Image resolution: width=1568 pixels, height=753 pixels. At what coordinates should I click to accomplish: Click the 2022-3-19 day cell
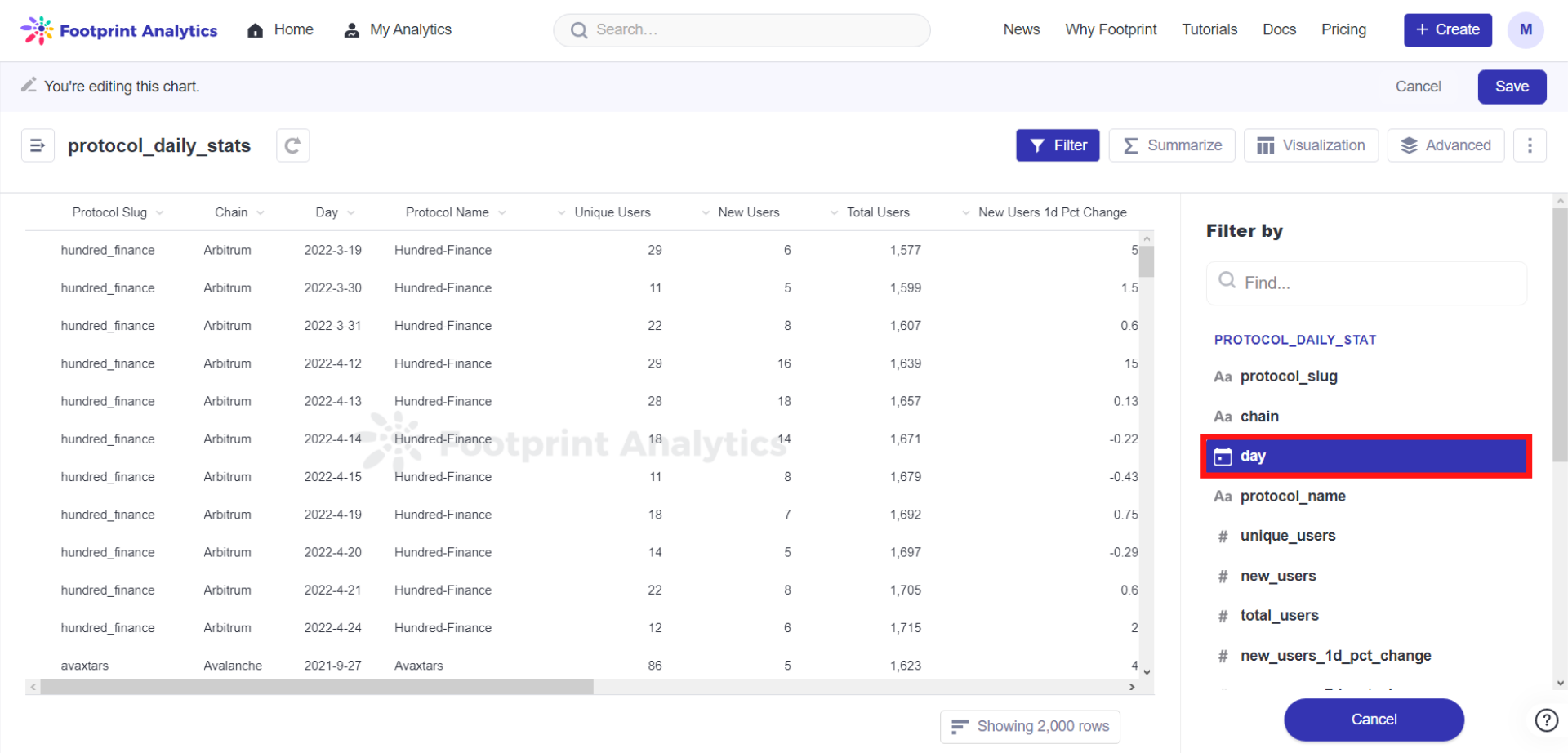332,250
